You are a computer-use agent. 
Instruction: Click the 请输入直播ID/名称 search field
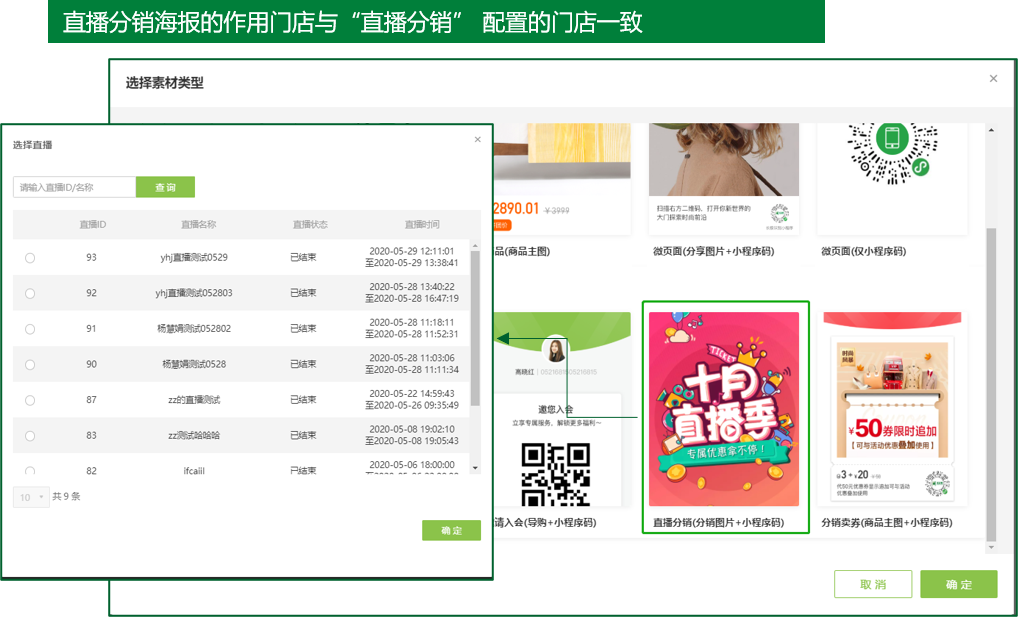coord(74,187)
